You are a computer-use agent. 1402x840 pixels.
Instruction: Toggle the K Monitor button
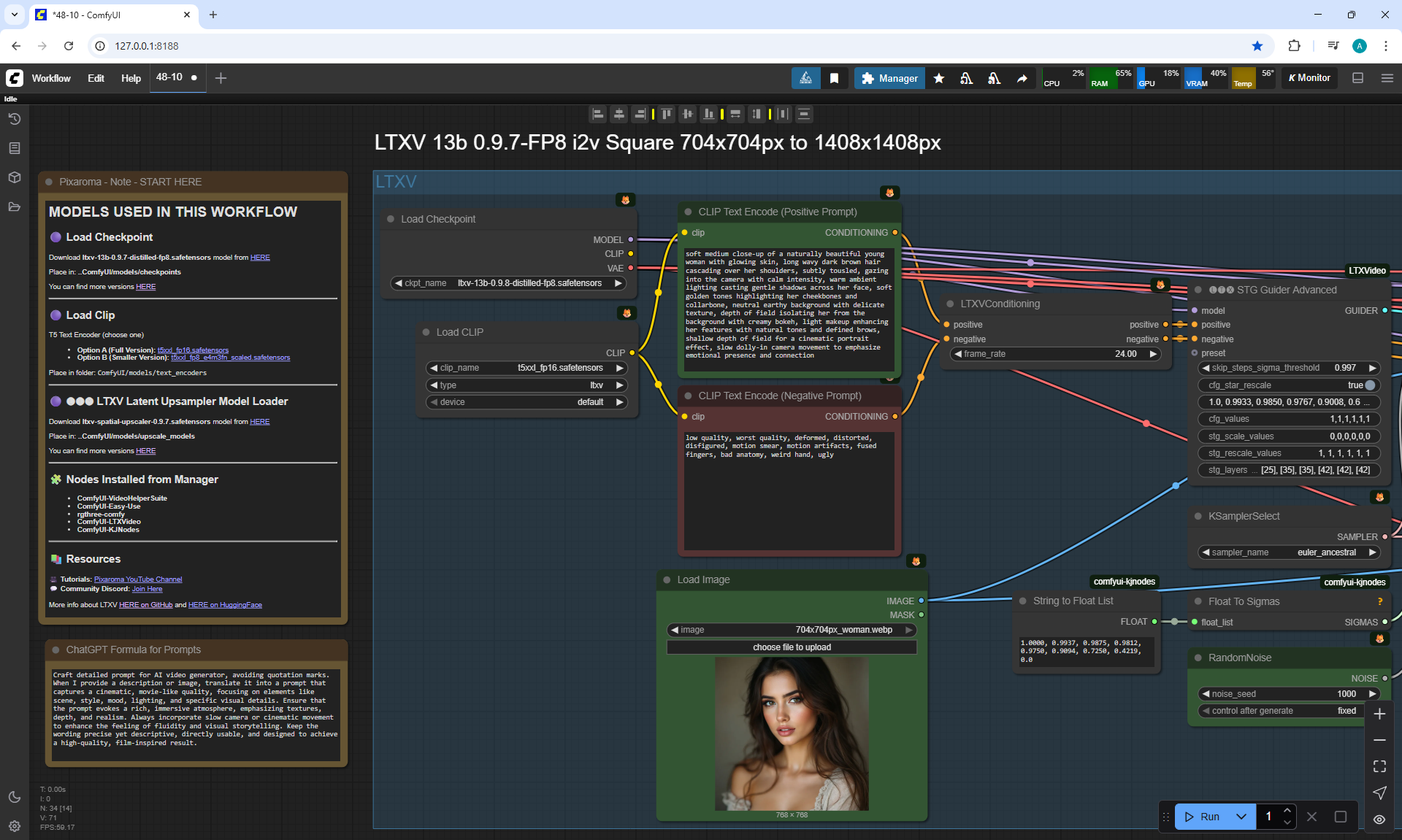coord(1309,78)
